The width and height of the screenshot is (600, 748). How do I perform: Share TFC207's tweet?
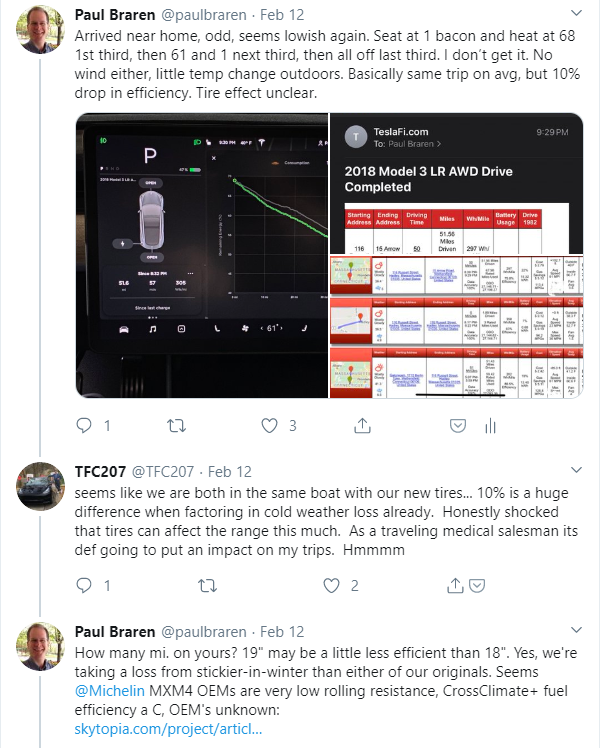tap(455, 585)
